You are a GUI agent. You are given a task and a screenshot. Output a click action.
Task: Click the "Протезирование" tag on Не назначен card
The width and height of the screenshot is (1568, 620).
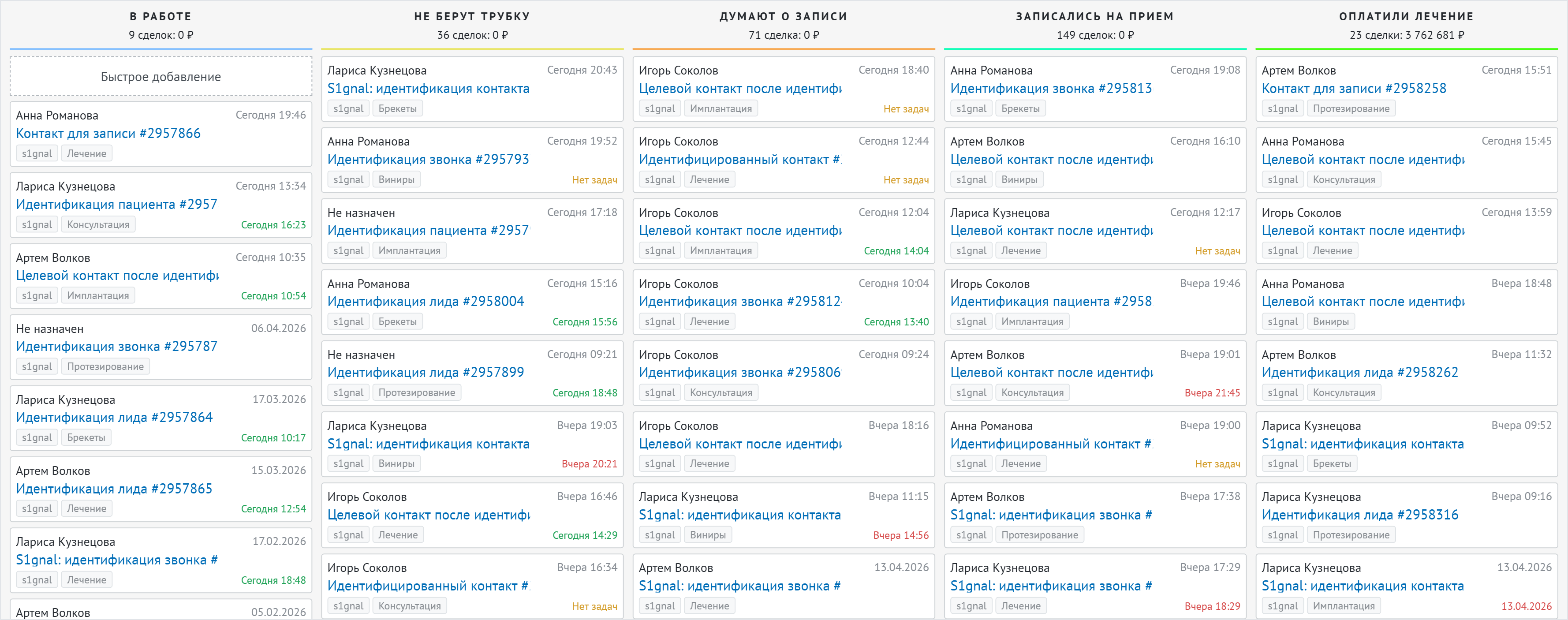pyautogui.click(x=105, y=366)
